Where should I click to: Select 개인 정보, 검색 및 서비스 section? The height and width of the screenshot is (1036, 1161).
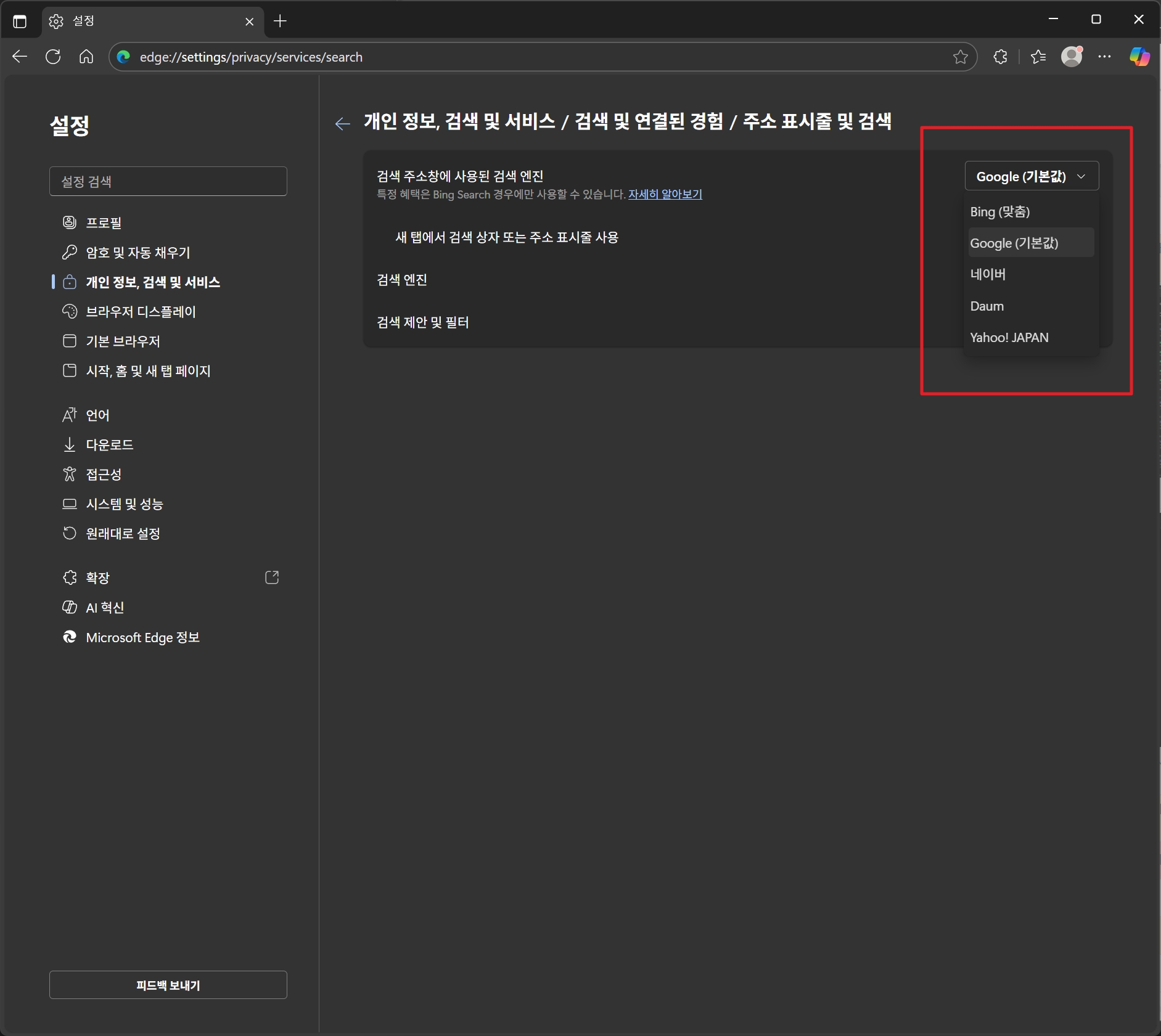(168, 282)
